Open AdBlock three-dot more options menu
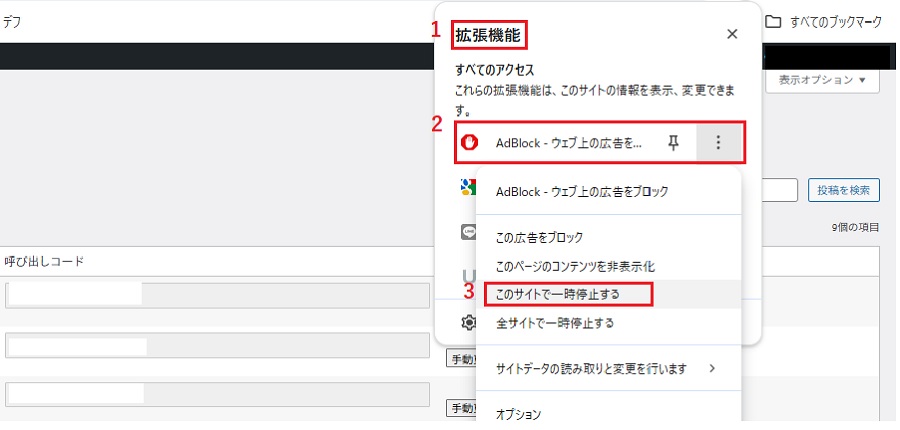This screenshot has height=430, width=900. pos(717,143)
